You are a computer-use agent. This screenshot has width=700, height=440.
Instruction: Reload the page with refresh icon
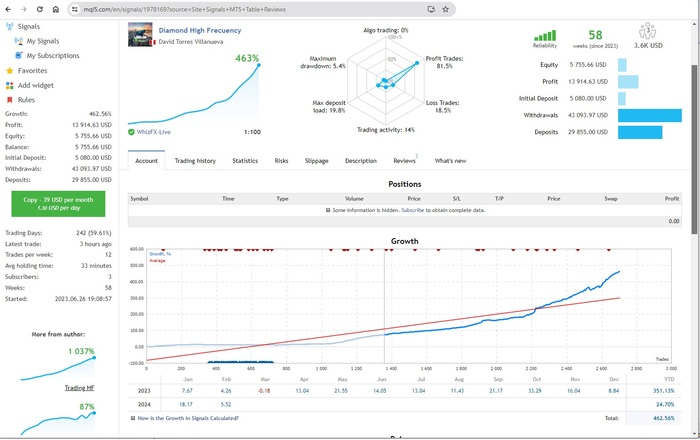pos(40,9)
